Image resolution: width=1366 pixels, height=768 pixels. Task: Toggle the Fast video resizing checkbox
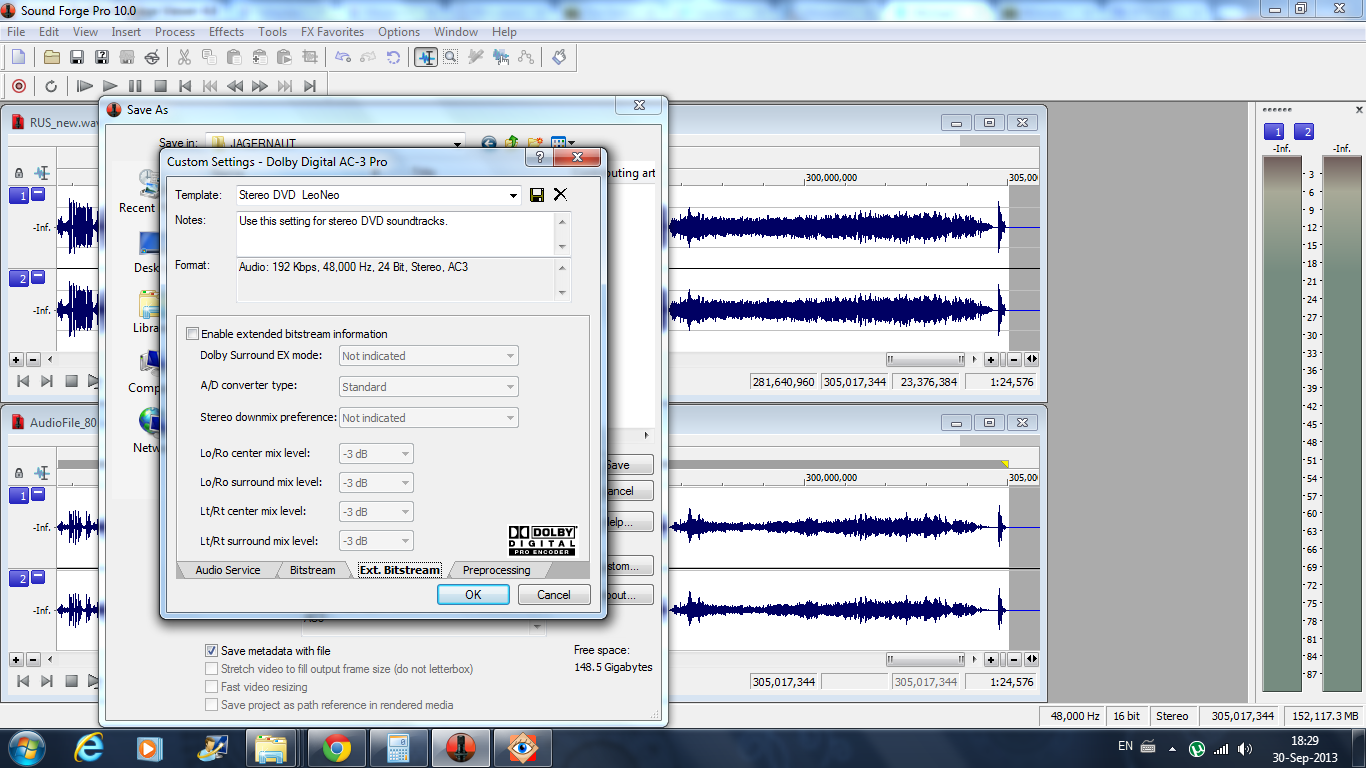211,687
